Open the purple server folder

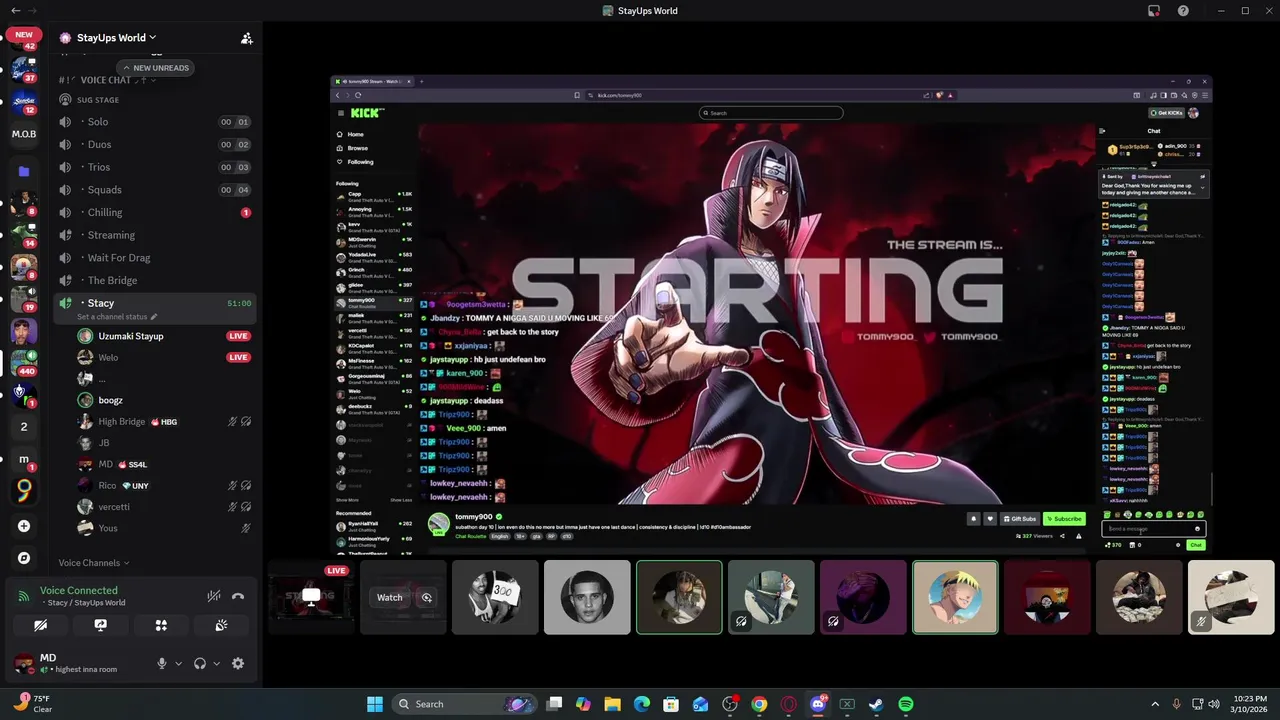[x=24, y=171]
